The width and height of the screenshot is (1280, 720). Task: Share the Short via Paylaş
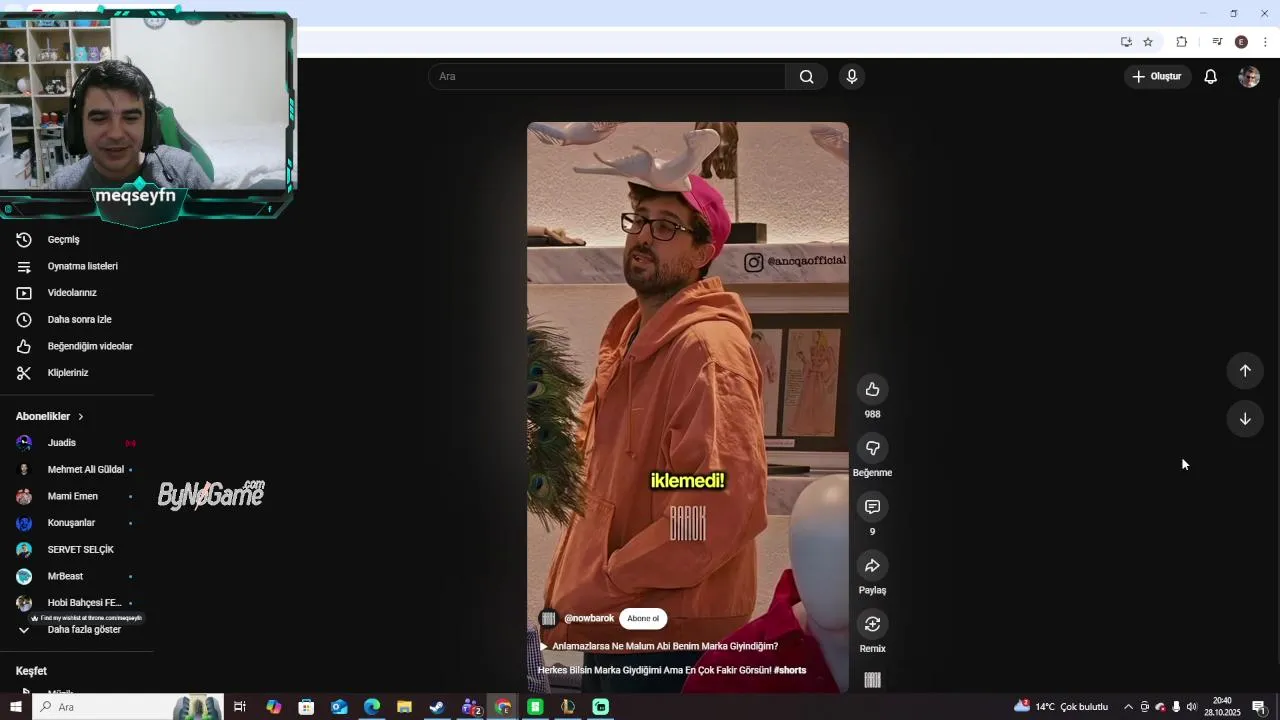point(872,566)
